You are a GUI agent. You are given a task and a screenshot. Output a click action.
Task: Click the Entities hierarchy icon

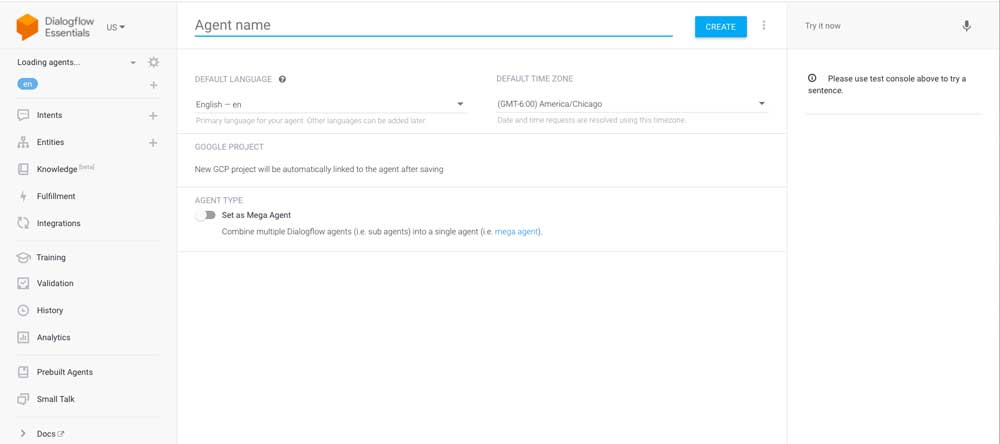pyautogui.click(x=23, y=142)
